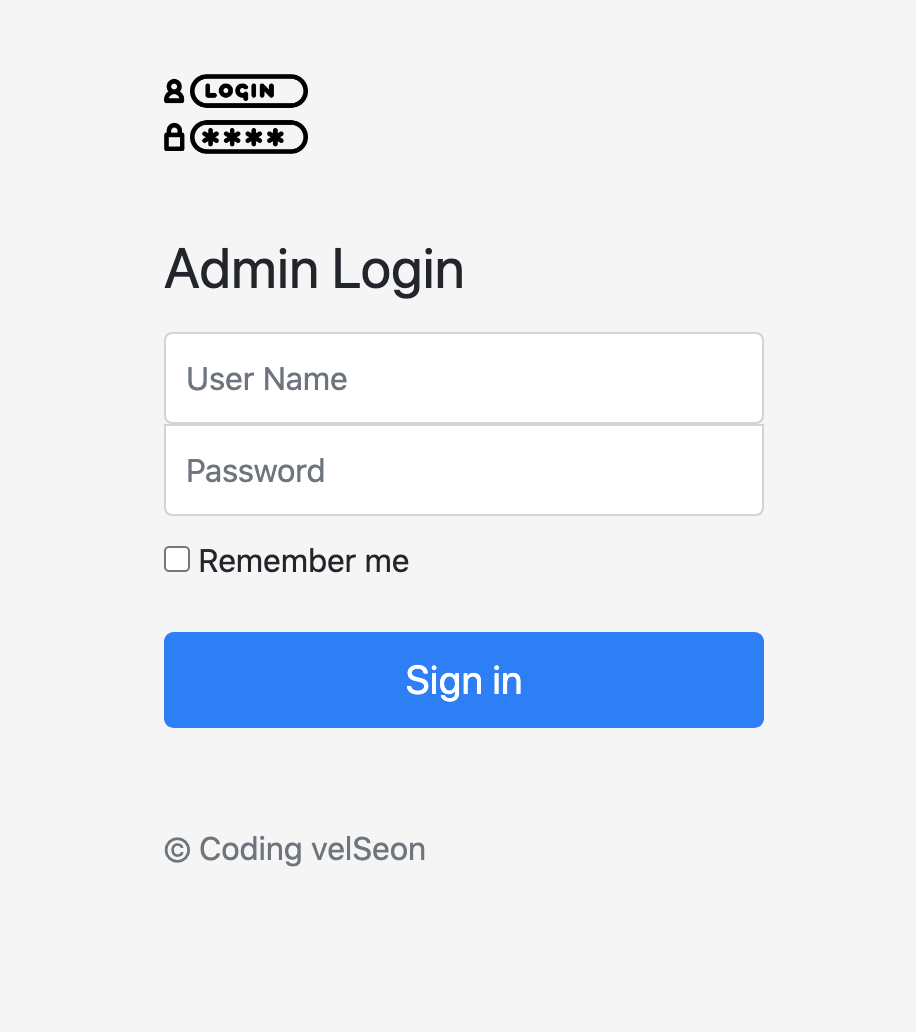Click the "Remember me" label text
The height and width of the screenshot is (1032, 916).
[x=304, y=561]
